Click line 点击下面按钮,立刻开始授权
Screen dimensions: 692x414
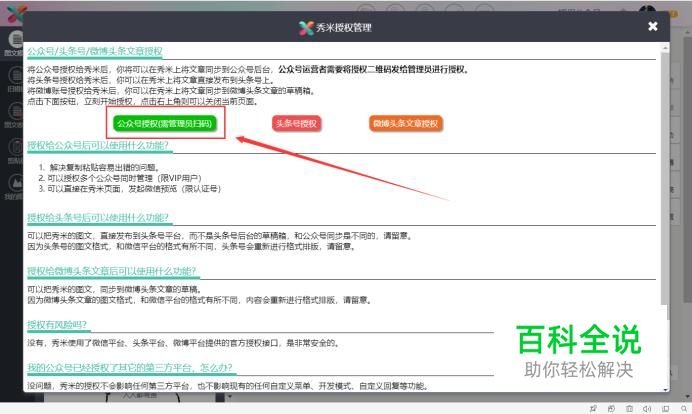[143, 101]
